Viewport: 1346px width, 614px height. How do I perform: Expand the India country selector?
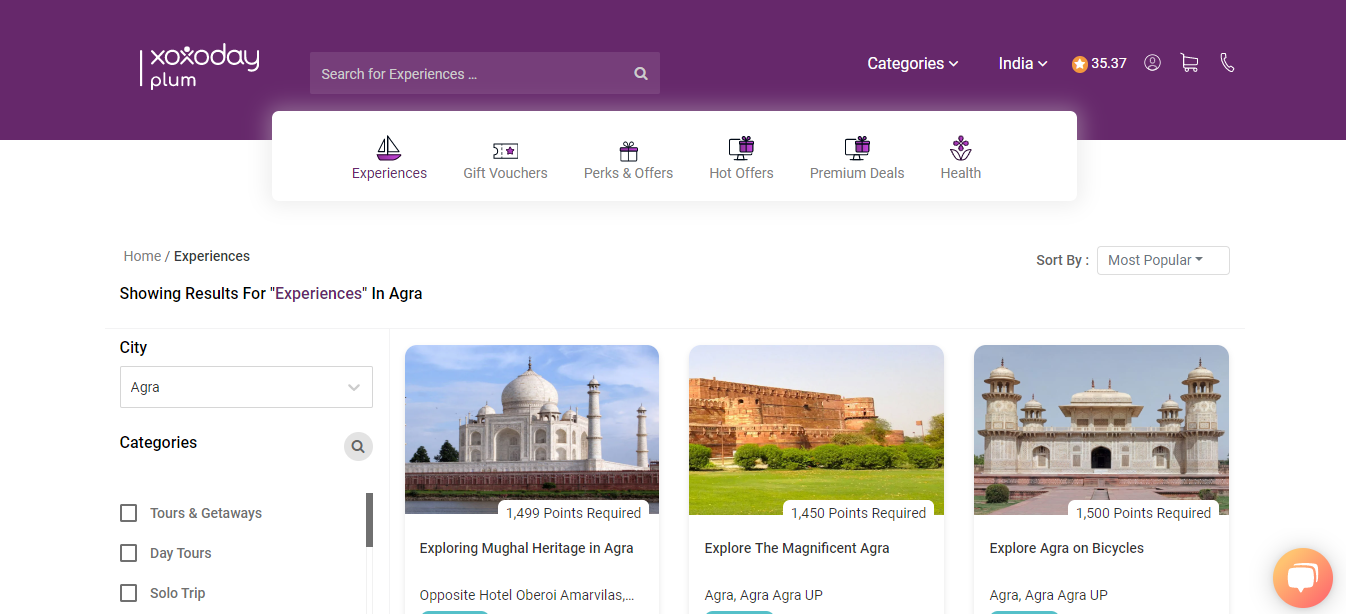click(x=1022, y=63)
